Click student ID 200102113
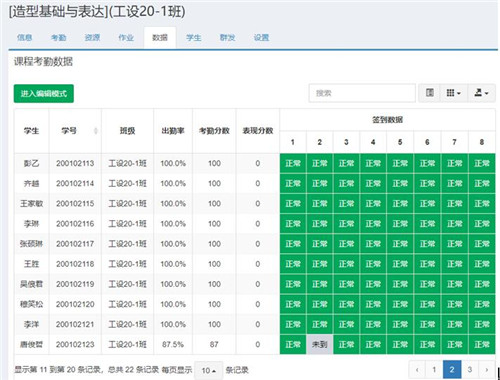 click(75, 163)
